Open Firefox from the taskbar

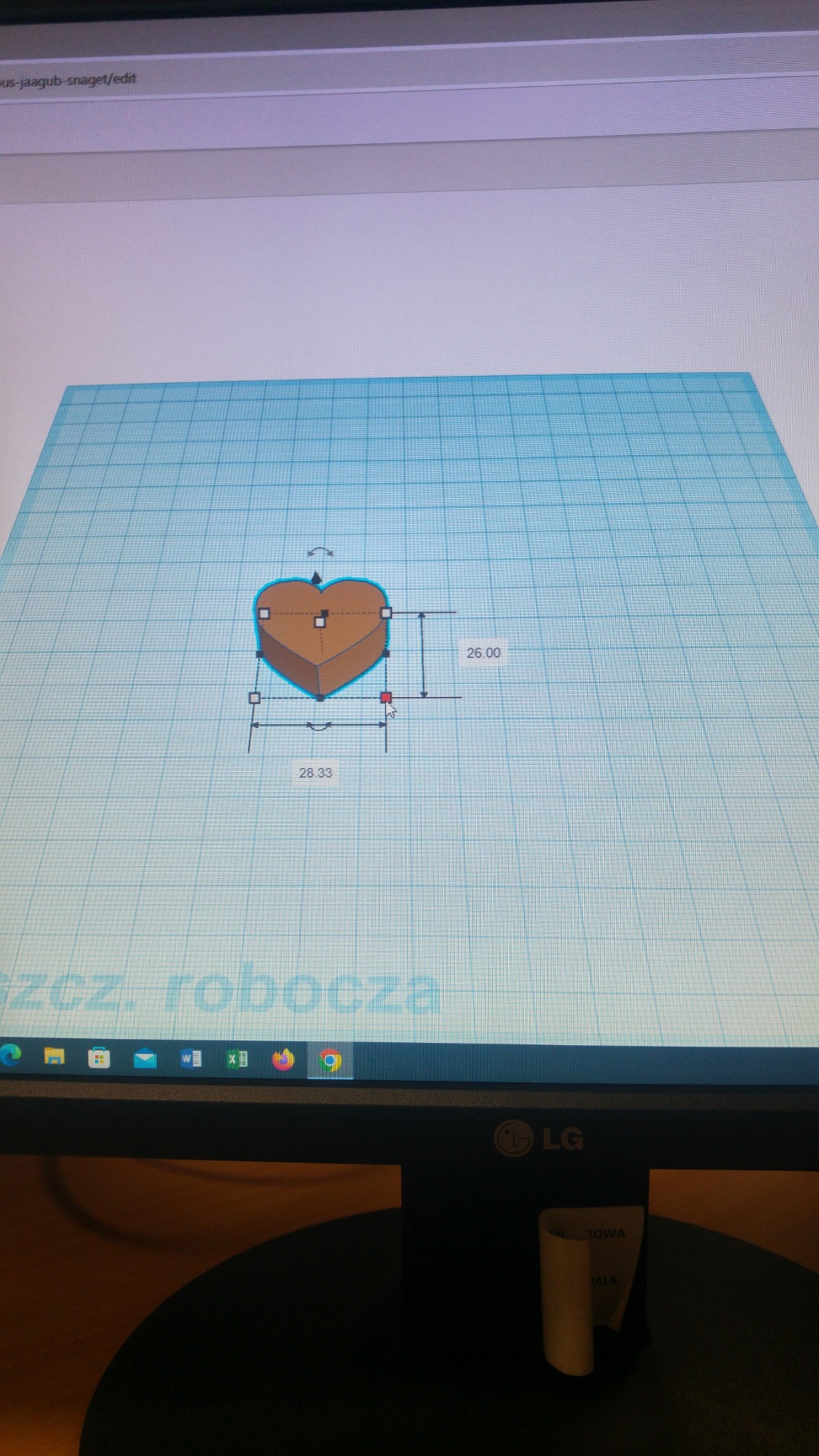pos(283,1059)
